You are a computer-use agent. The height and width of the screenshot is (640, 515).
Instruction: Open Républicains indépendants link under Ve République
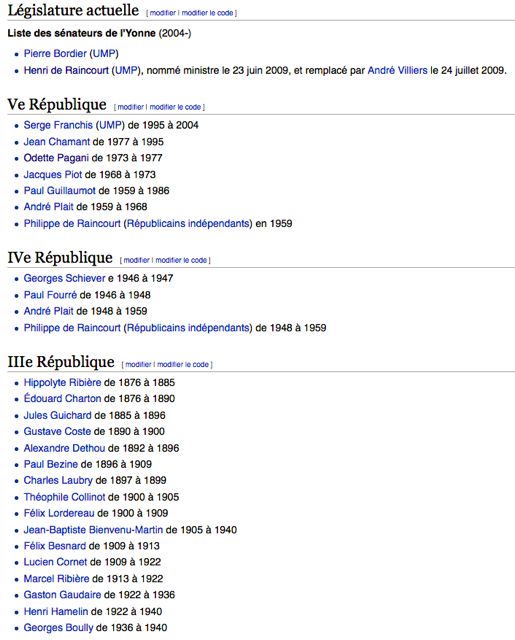click(188, 223)
